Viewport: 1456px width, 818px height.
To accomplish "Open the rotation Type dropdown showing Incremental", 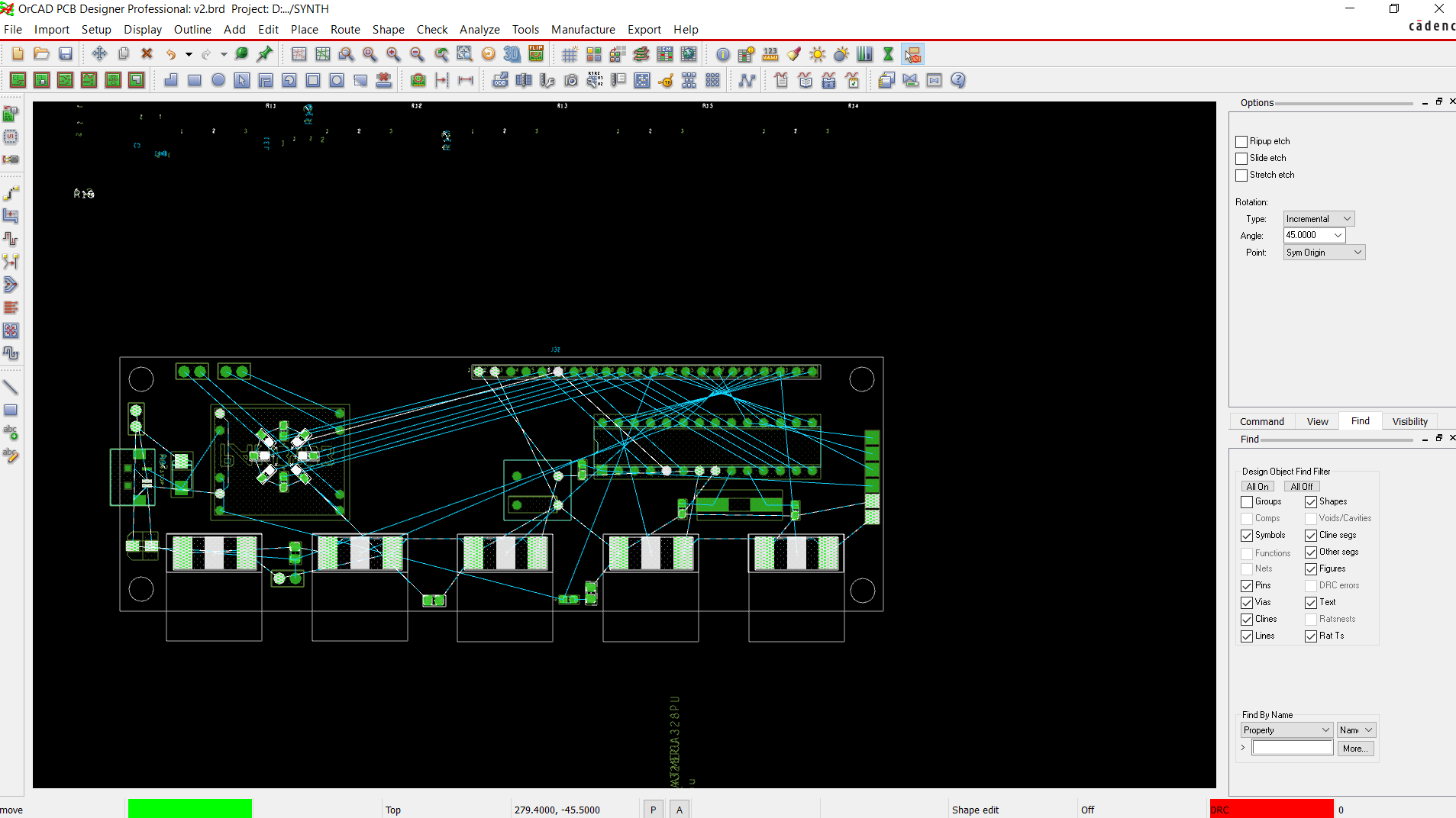I will pyautogui.click(x=1319, y=219).
